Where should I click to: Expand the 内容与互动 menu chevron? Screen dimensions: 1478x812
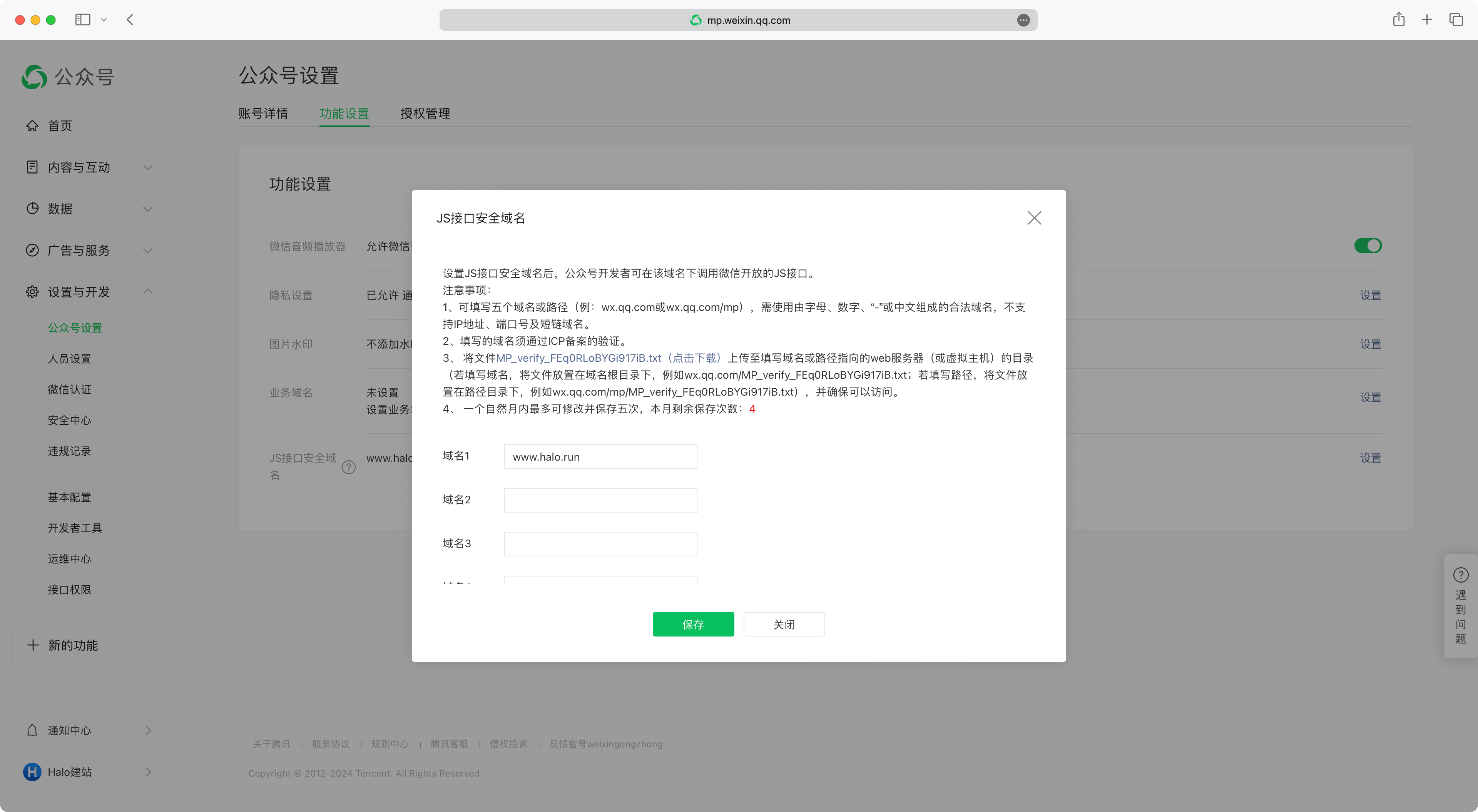click(147, 167)
